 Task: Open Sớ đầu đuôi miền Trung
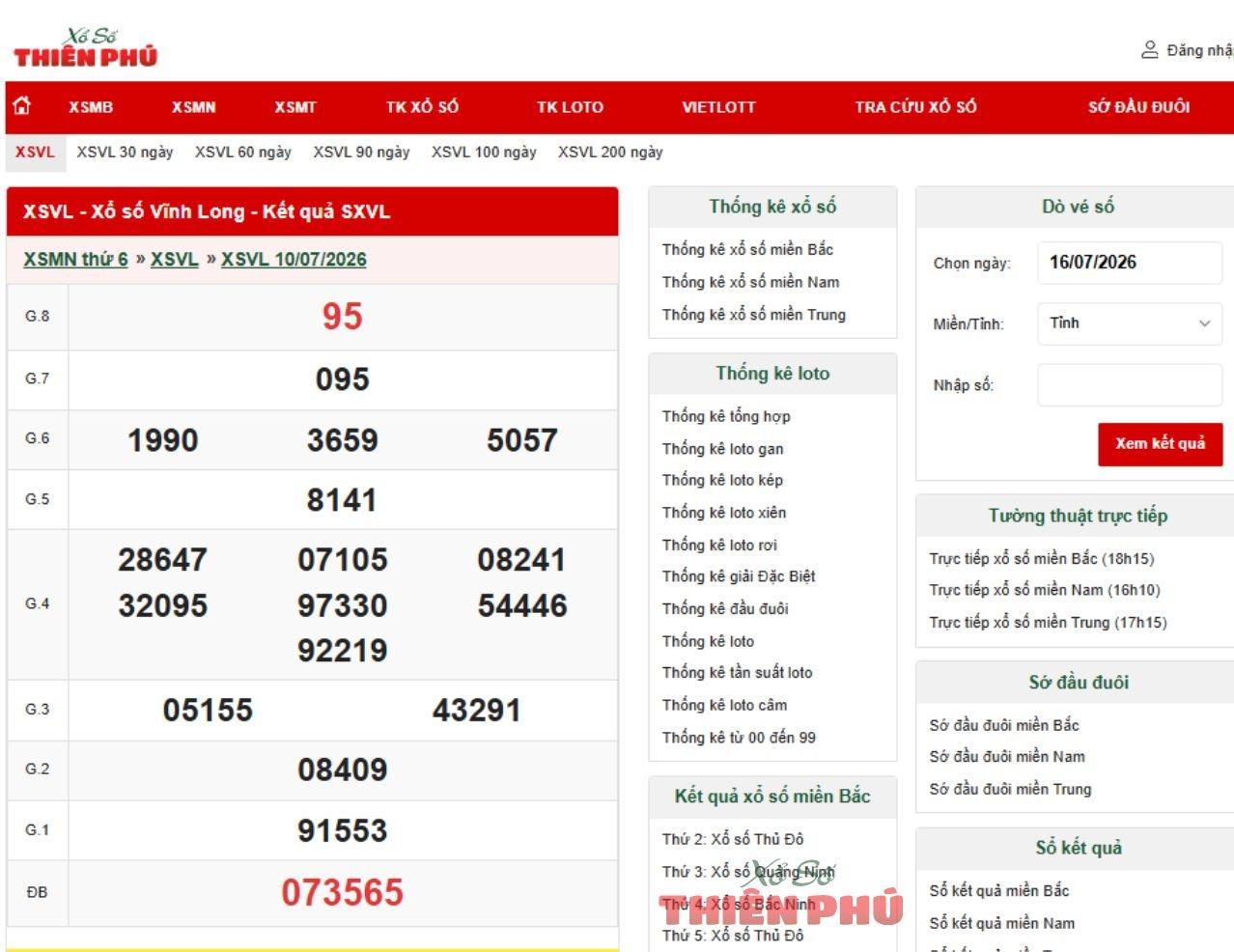1010,790
